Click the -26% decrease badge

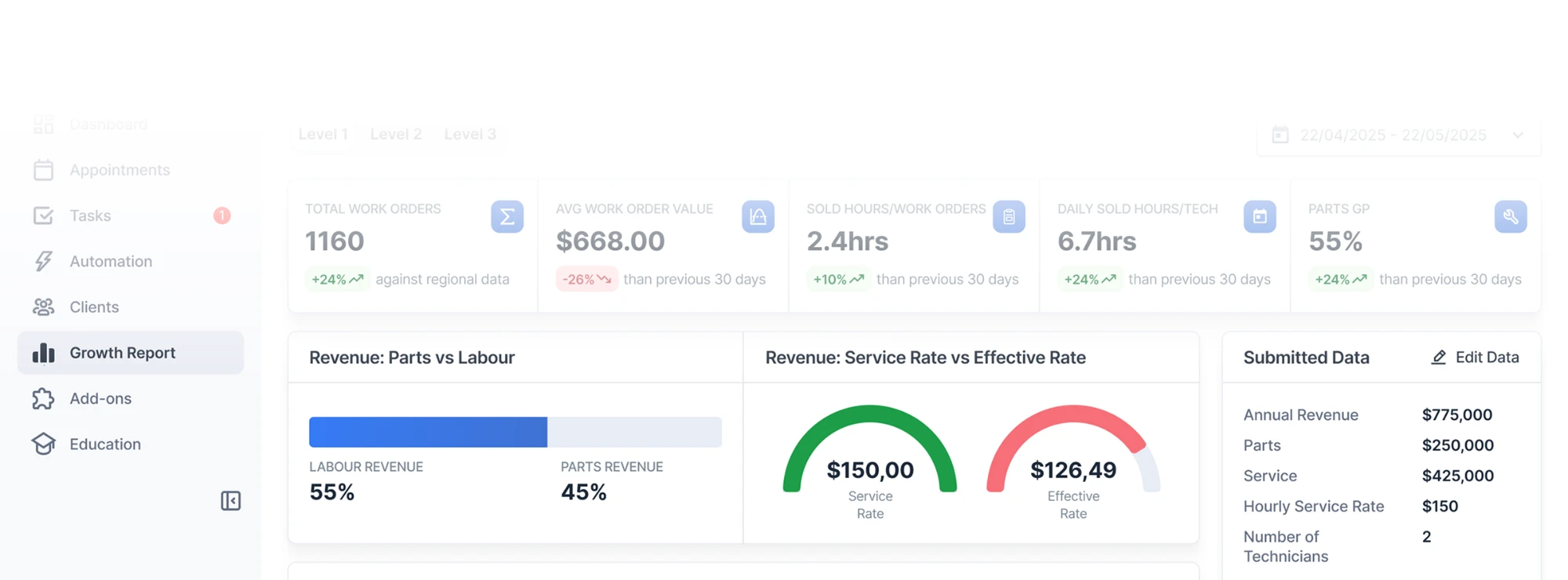tap(587, 279)
